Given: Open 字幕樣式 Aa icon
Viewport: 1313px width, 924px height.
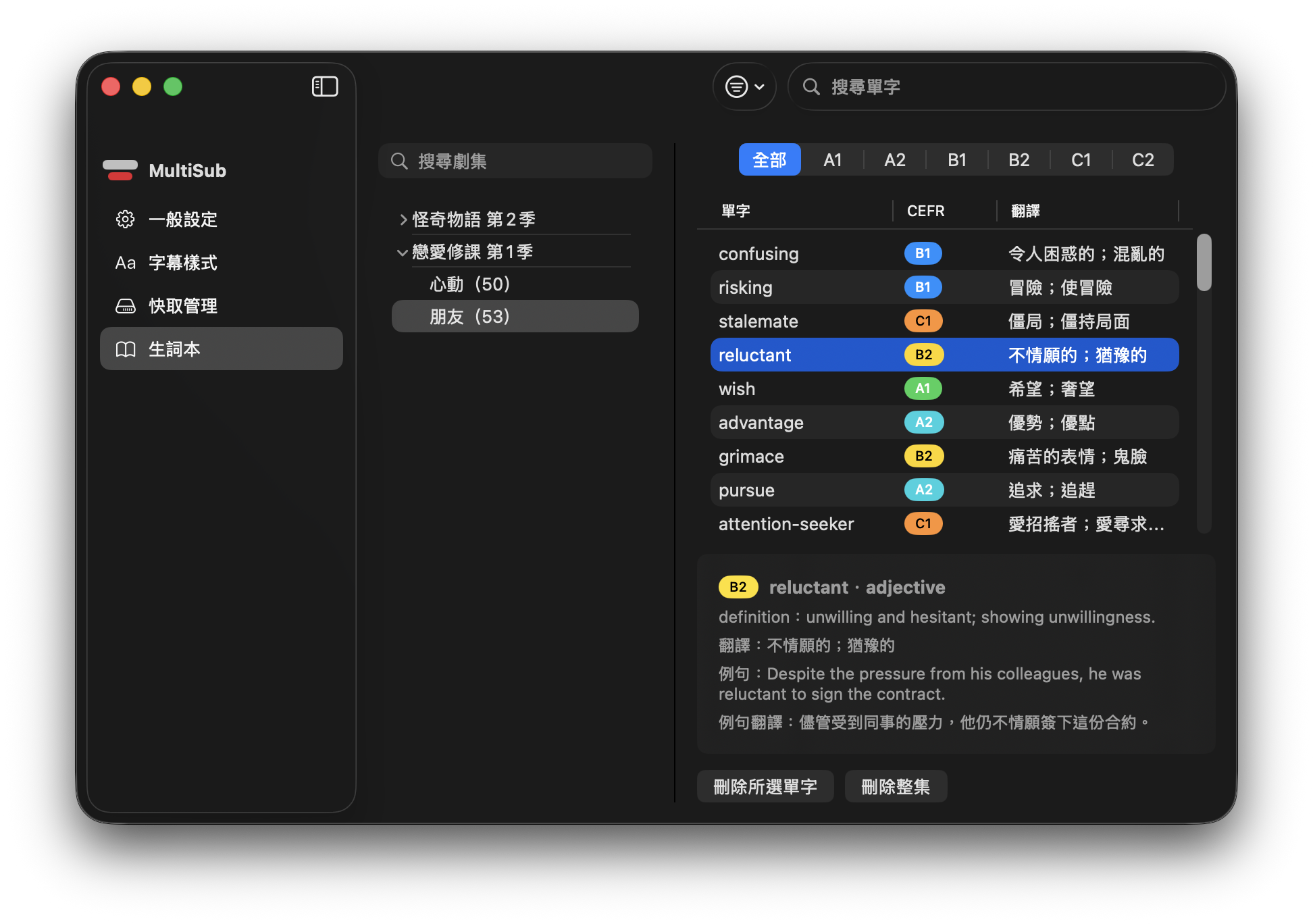Looking at the screenshot, I should [x=125, y=263].
